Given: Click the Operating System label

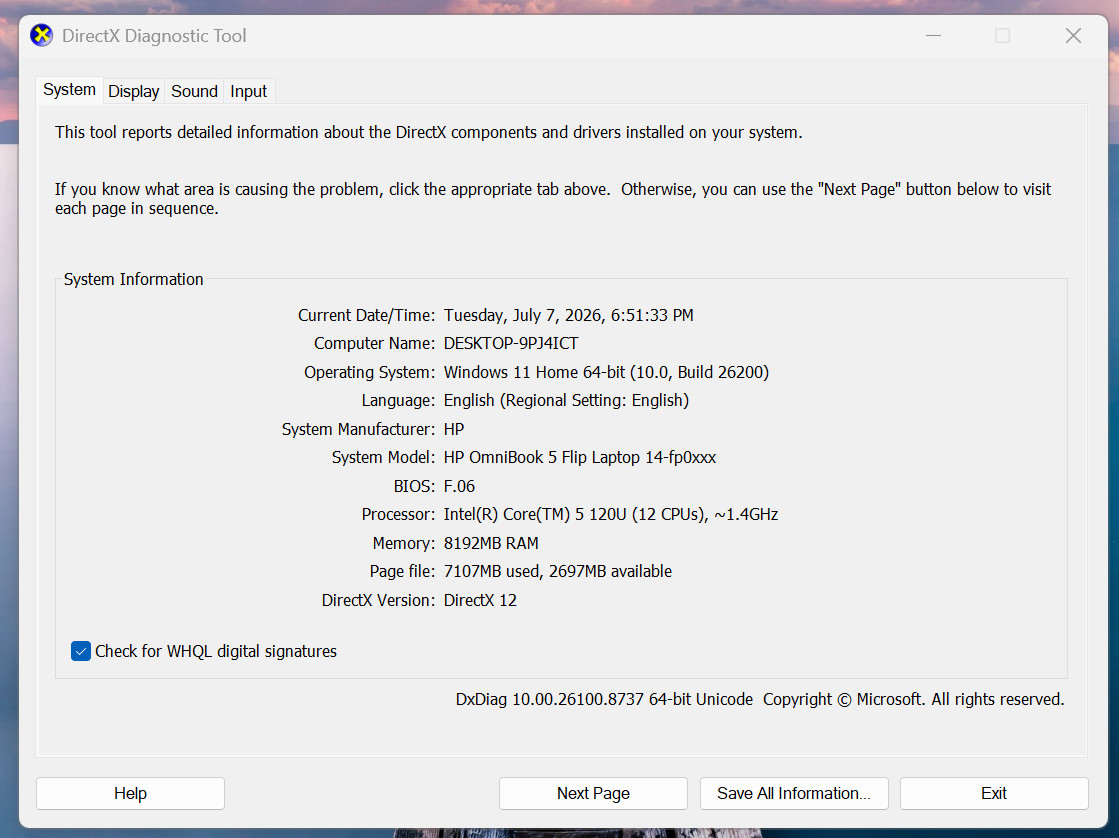Looking at the screenshot, I should point(369,372).
